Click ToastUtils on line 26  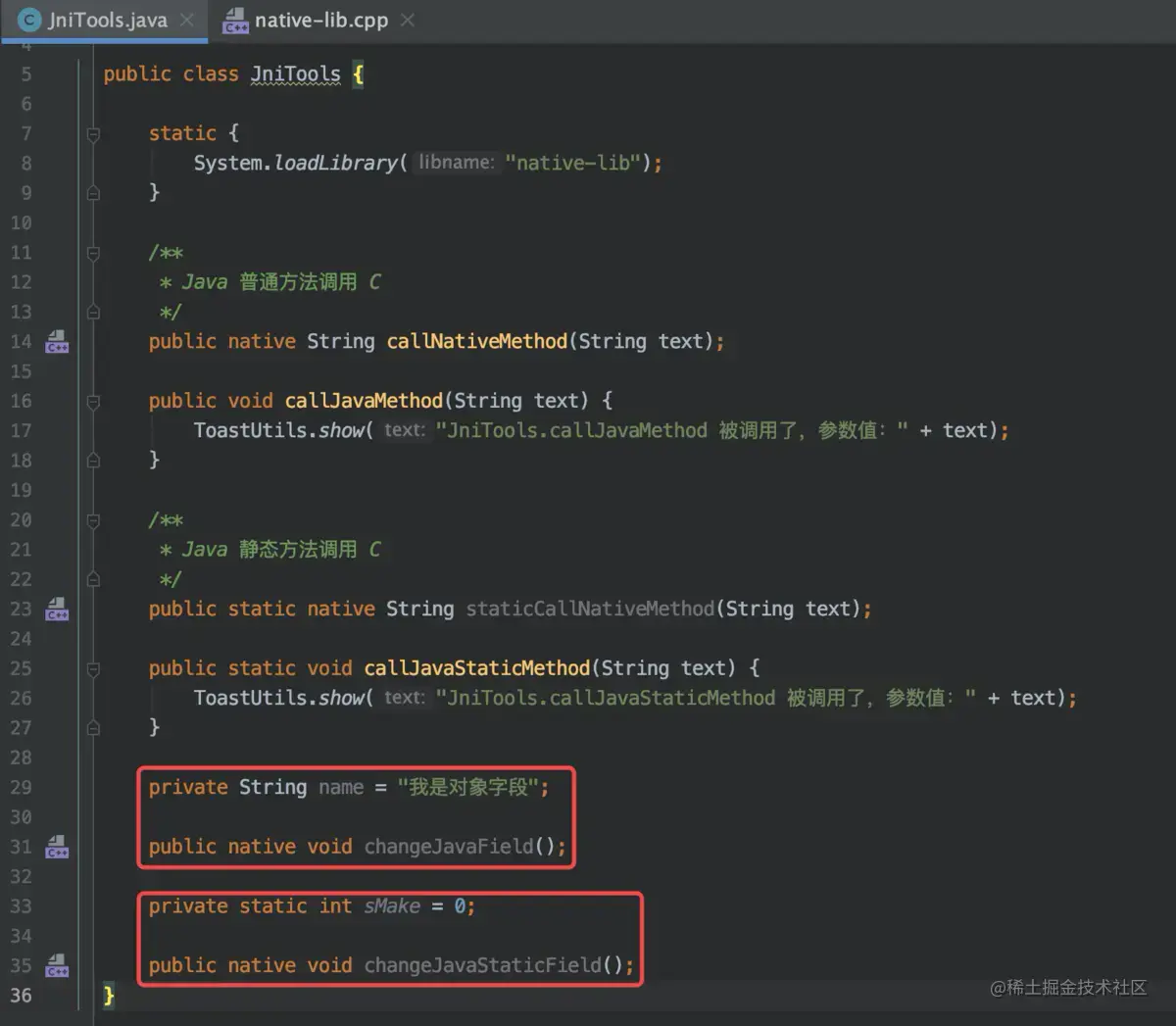pyautogui.click(x=250, y=698)
